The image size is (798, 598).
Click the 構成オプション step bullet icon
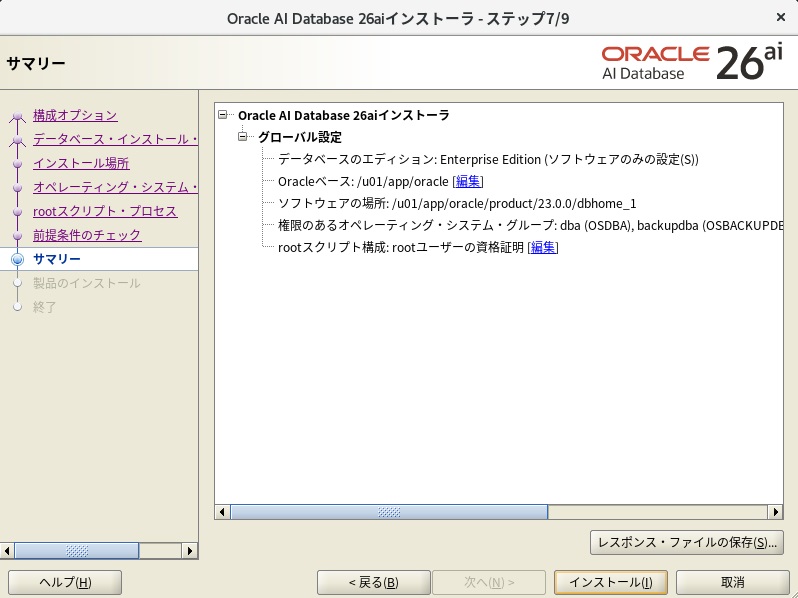pos(17,116)
